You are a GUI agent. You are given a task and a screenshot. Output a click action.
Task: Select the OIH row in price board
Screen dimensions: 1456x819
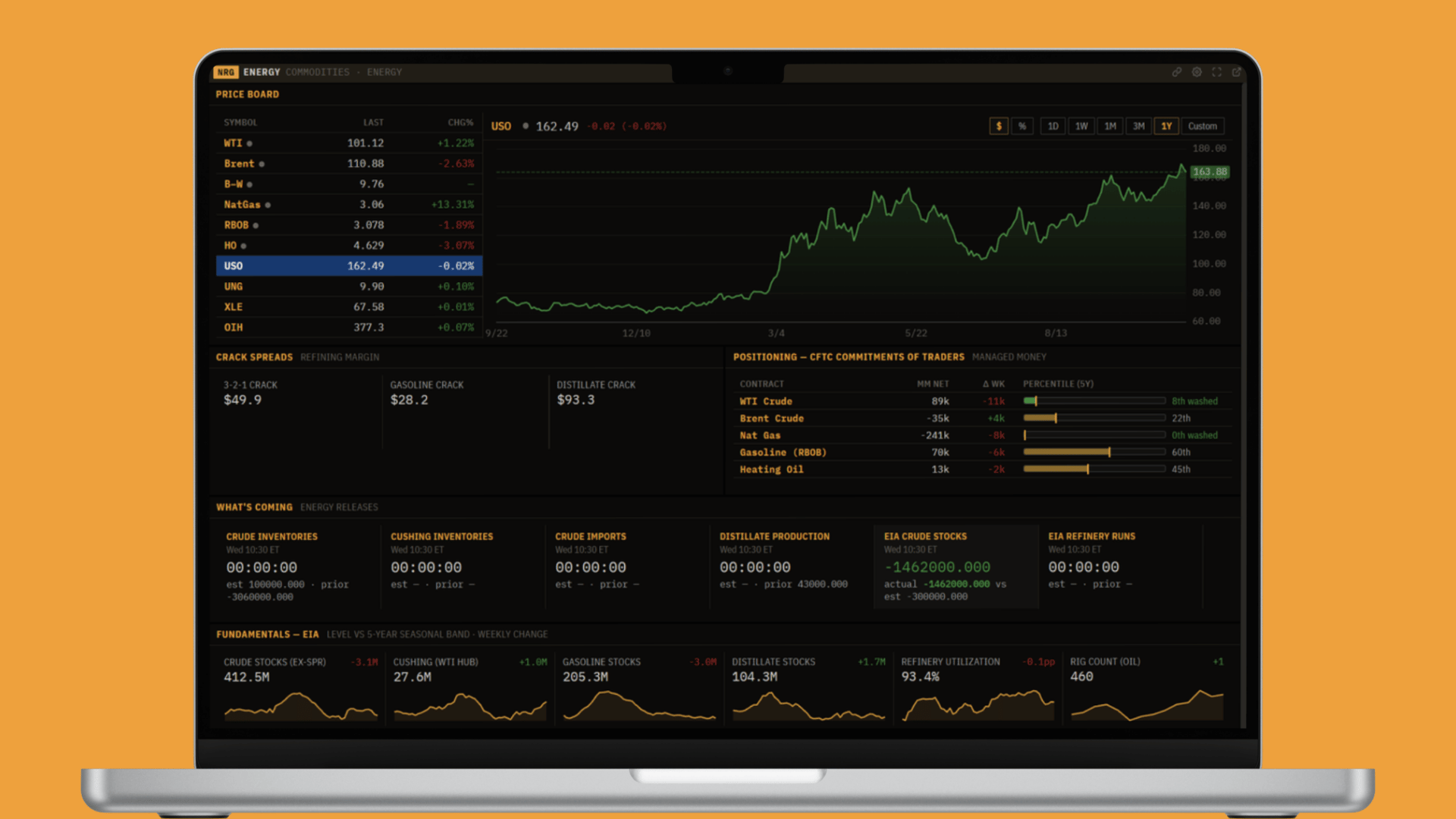pos(349,328)
